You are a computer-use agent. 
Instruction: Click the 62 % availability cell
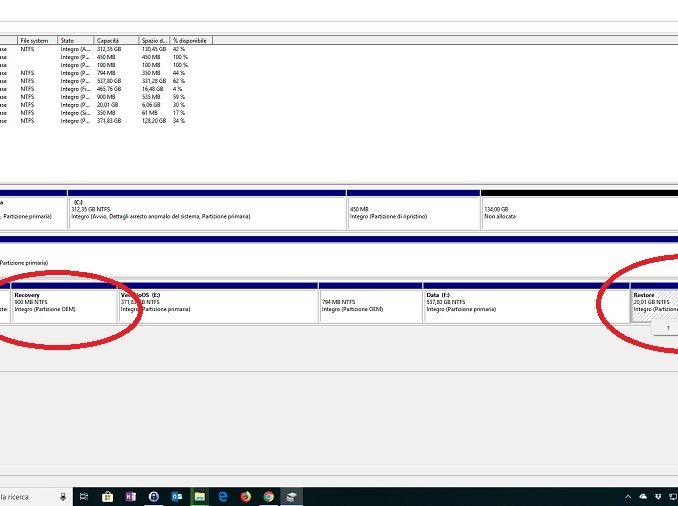[x=179, y=81]
